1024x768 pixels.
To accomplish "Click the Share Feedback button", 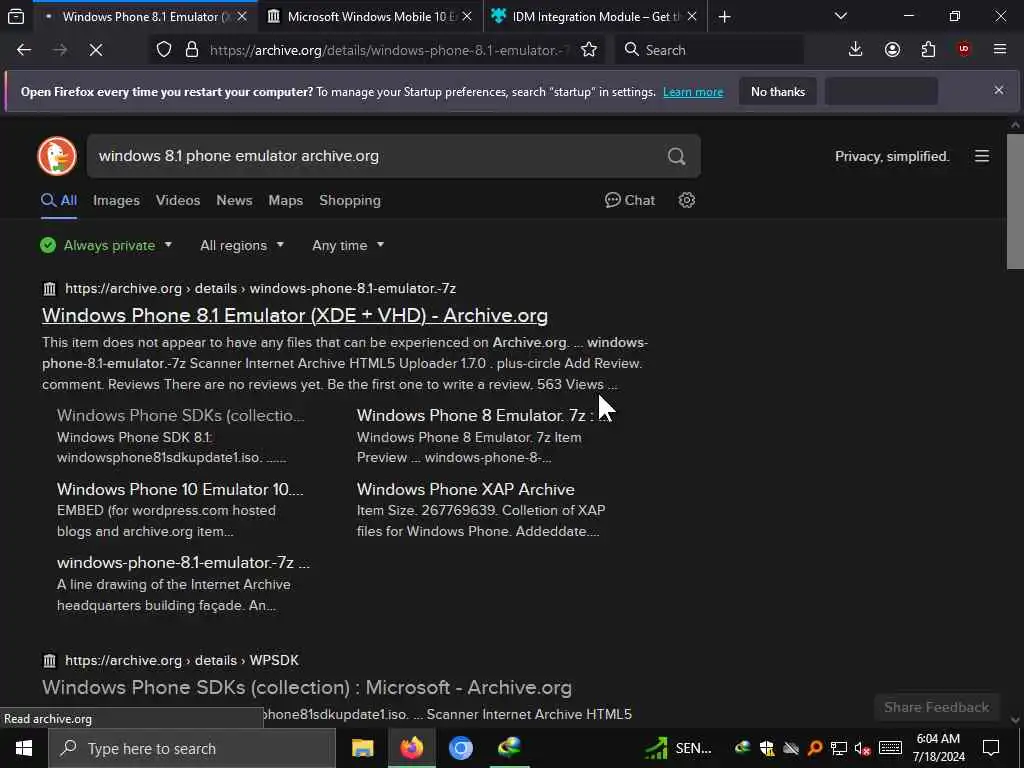I will (x=936, y=707).
